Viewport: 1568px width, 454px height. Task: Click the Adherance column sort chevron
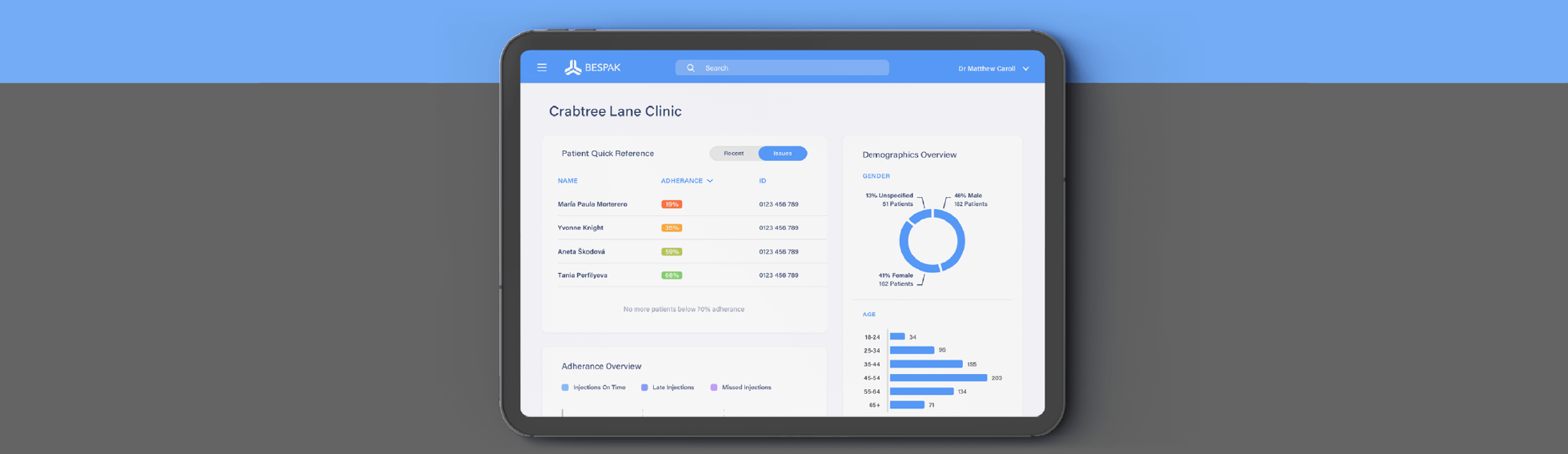710,181
